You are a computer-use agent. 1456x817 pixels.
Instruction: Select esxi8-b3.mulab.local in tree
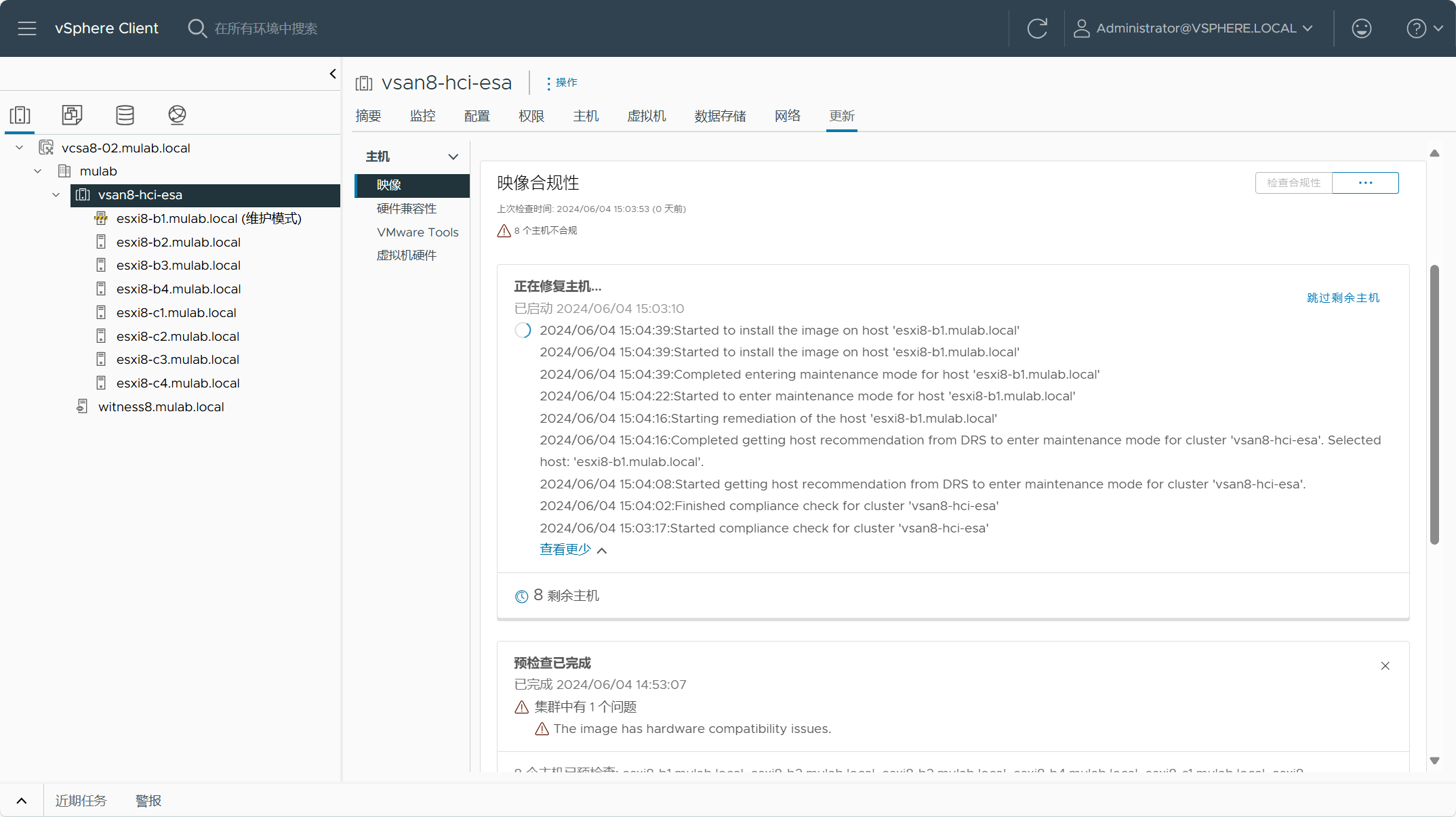pos(178,266)
